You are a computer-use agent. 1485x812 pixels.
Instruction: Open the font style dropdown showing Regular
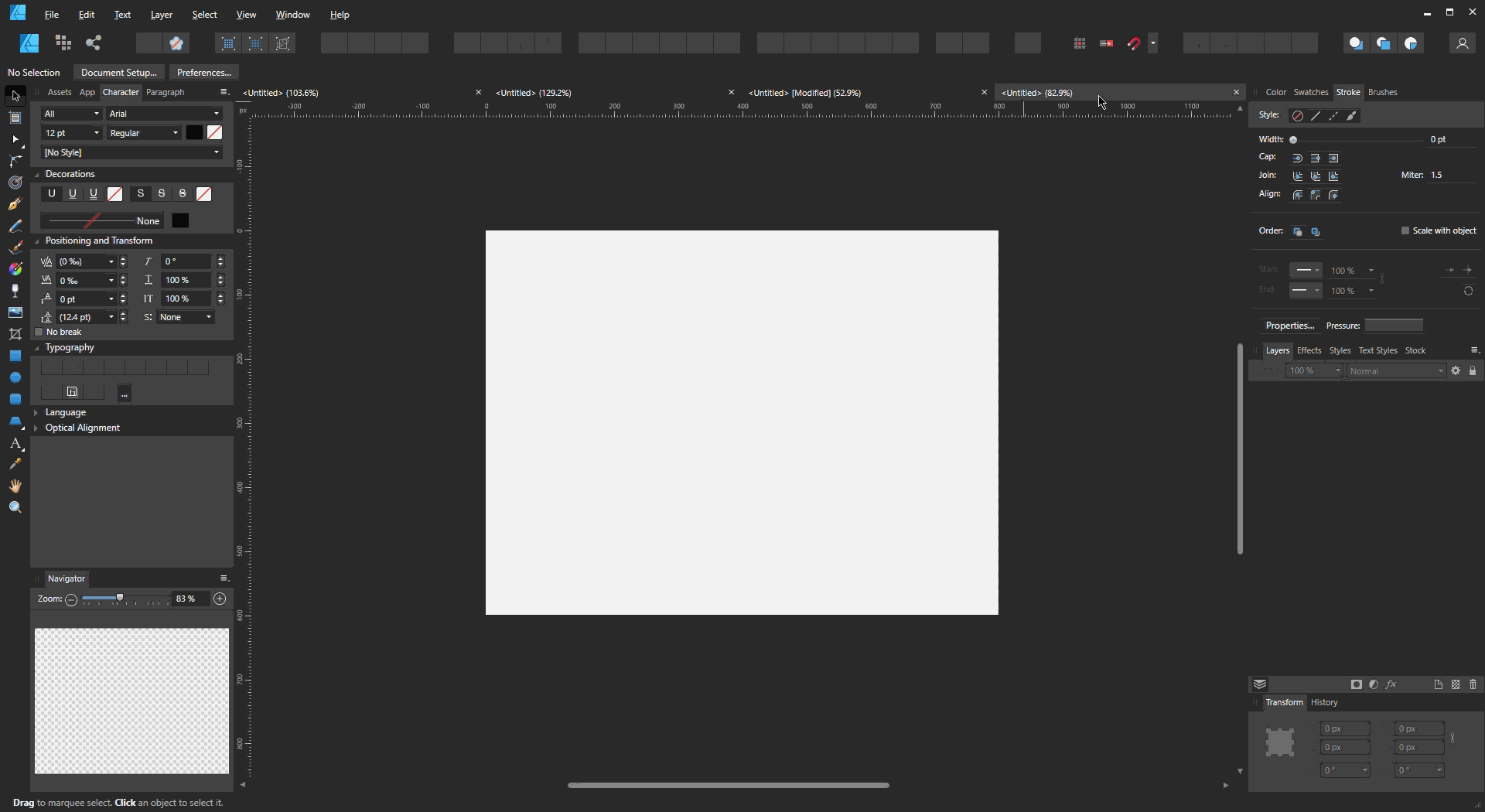click(x=144, y=133)
